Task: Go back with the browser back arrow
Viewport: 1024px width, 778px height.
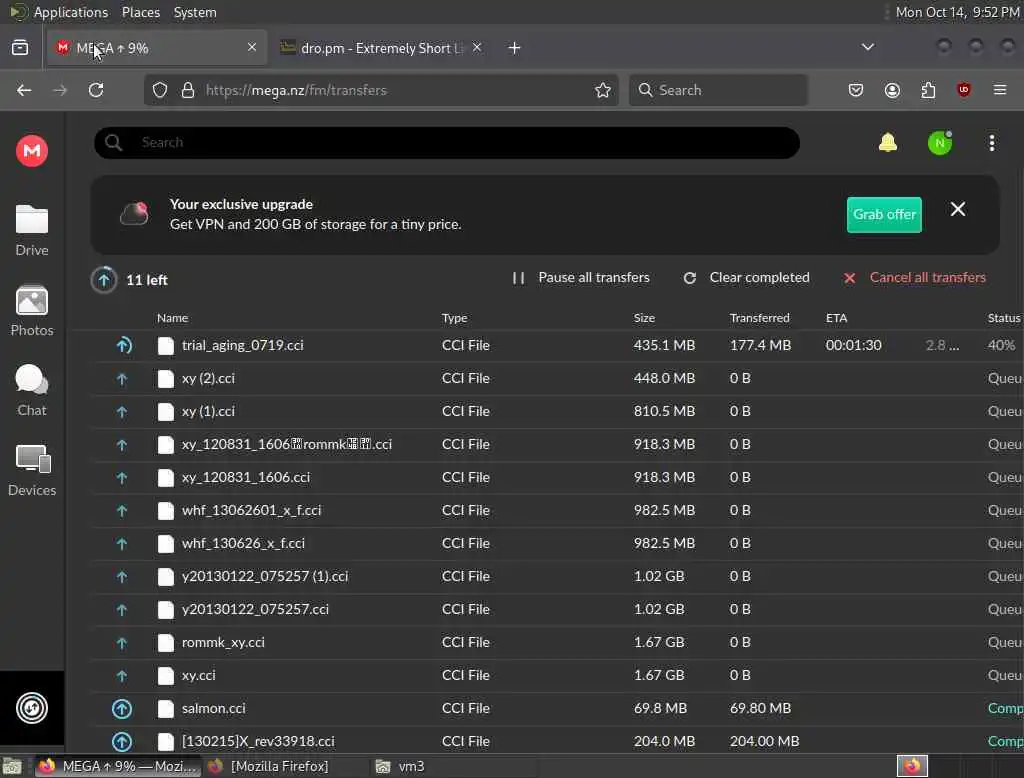Action: [24, 90]
